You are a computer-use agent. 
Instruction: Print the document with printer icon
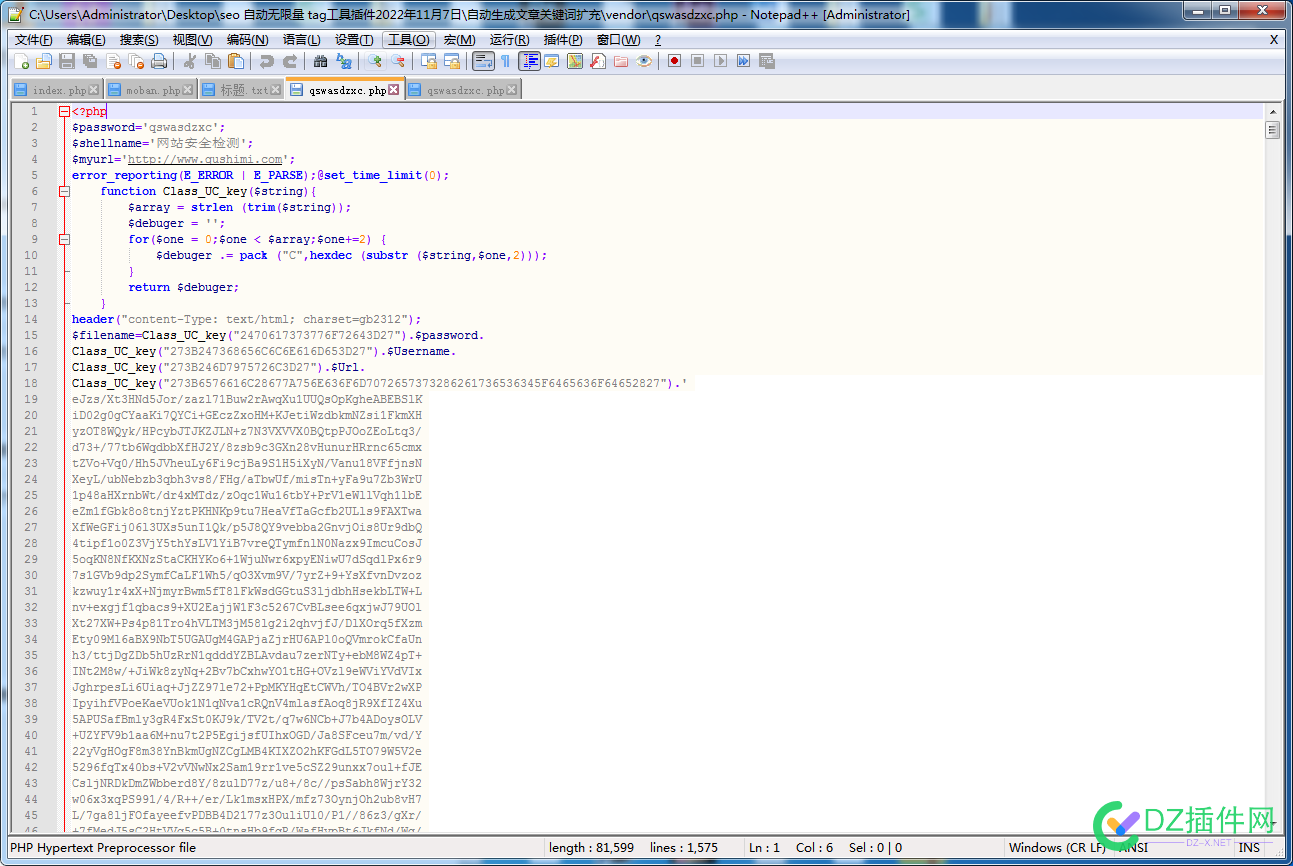click(x=159, y=61)
